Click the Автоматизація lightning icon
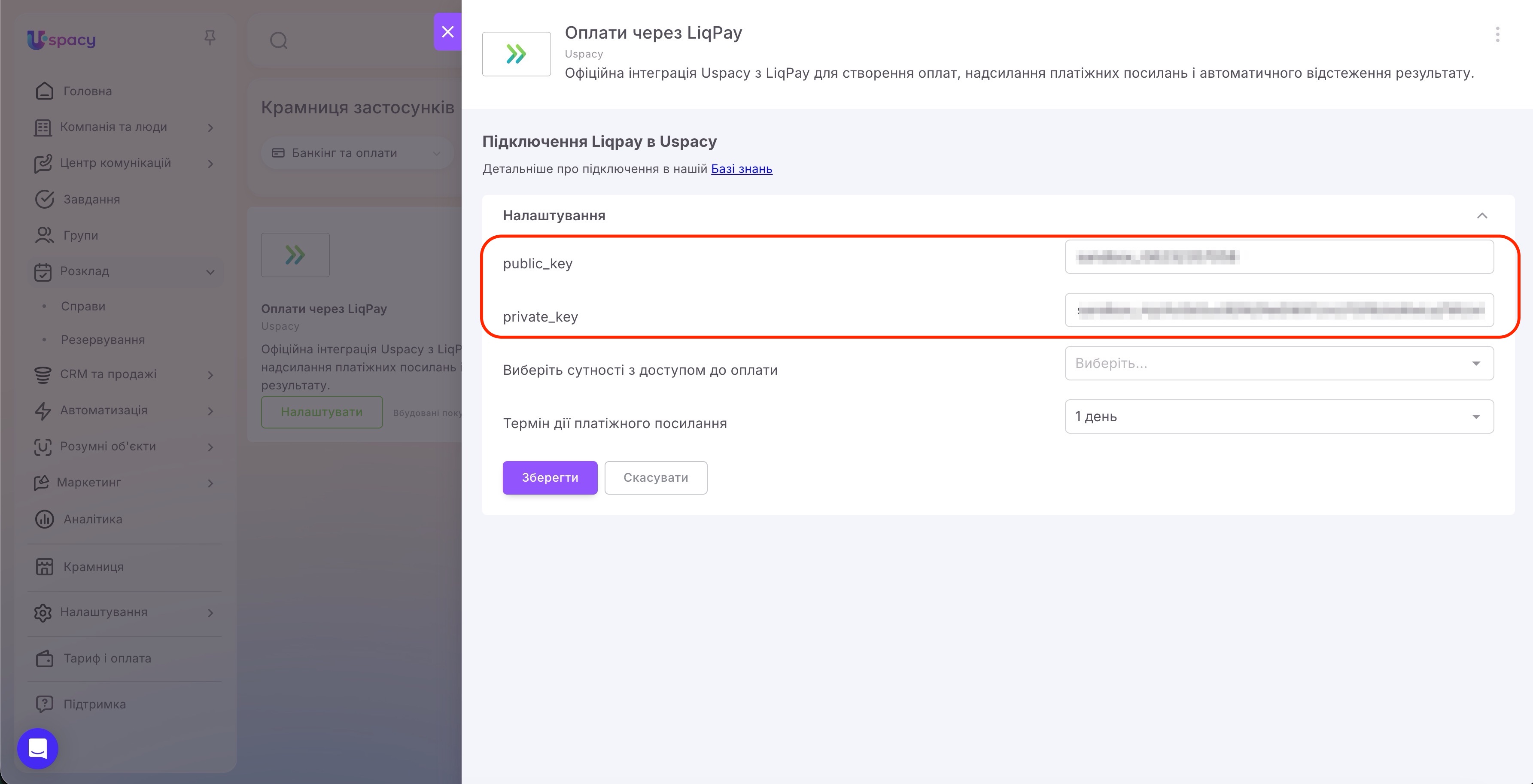 (43, 410)
